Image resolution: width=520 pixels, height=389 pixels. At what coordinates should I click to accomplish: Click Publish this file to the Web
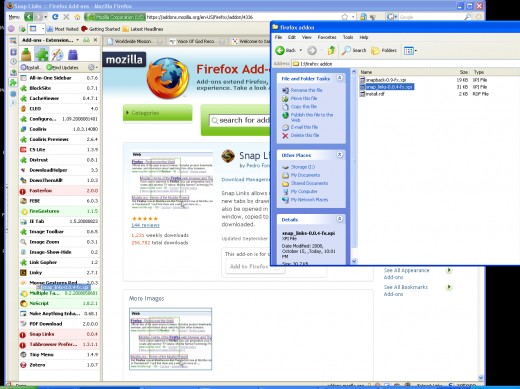point(308,117)
